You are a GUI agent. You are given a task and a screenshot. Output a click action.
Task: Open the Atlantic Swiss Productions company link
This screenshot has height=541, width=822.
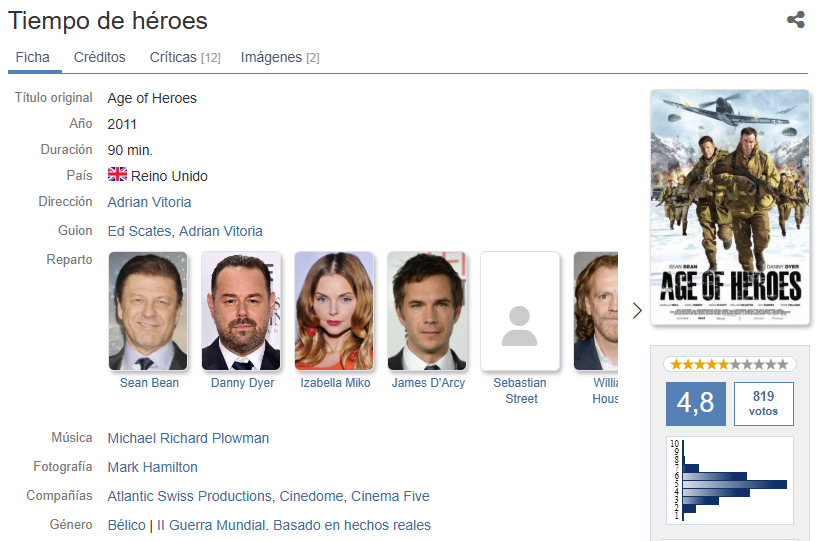click(190, 496)
